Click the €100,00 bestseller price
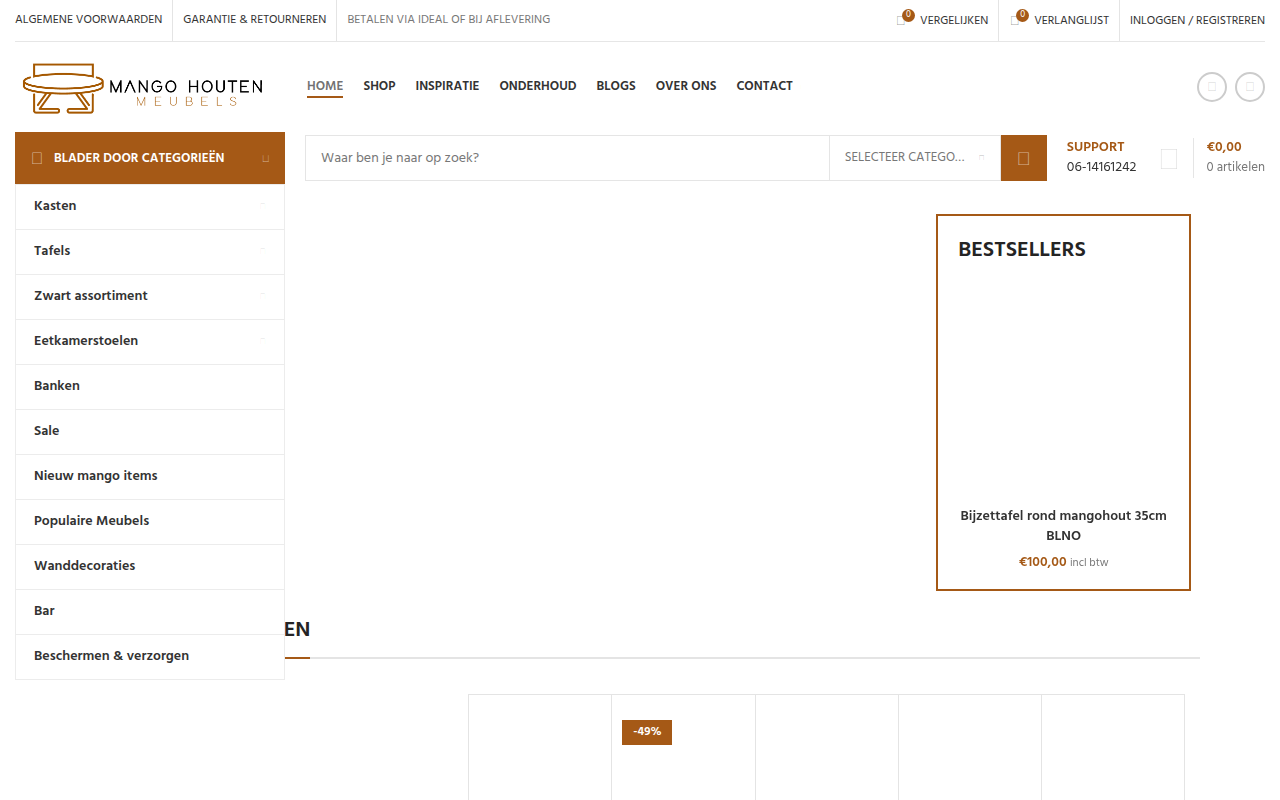This screenshot has width=1280, height=800. pos(1043,562)
